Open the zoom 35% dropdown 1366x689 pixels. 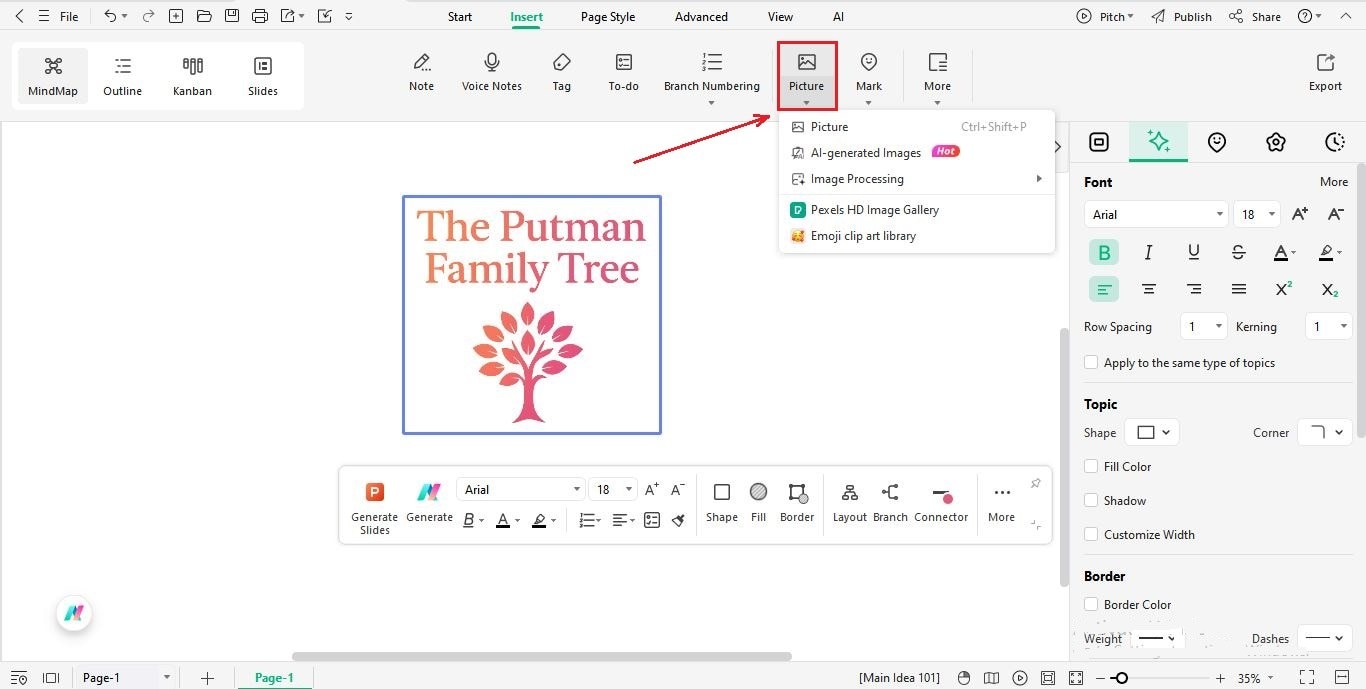coord(1256,678)
